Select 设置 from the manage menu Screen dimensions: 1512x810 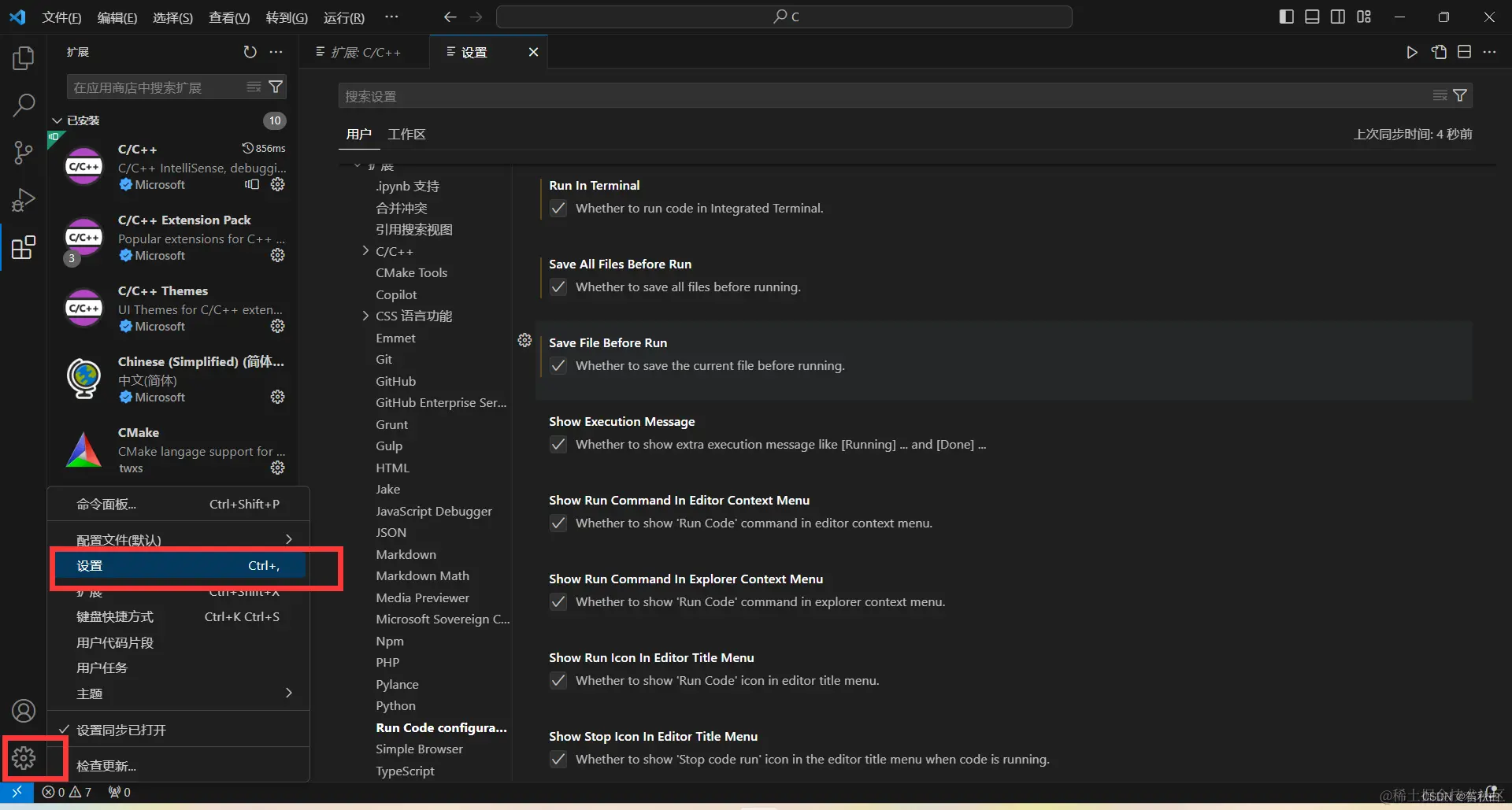(179, 565)
